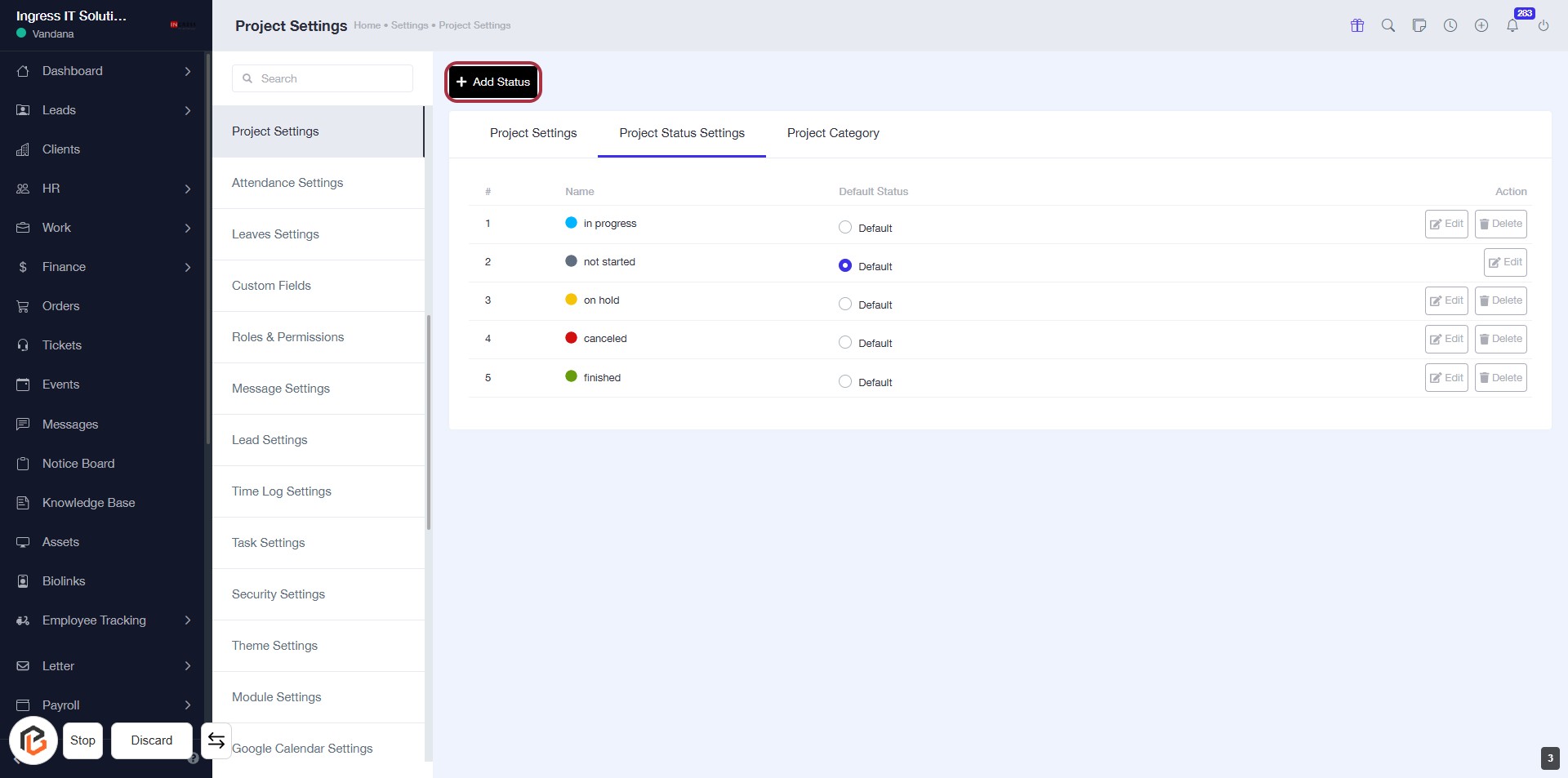Expand the Finance sidebar submenu
Viewport: 1568px width, 778px height.
point(187,267)
